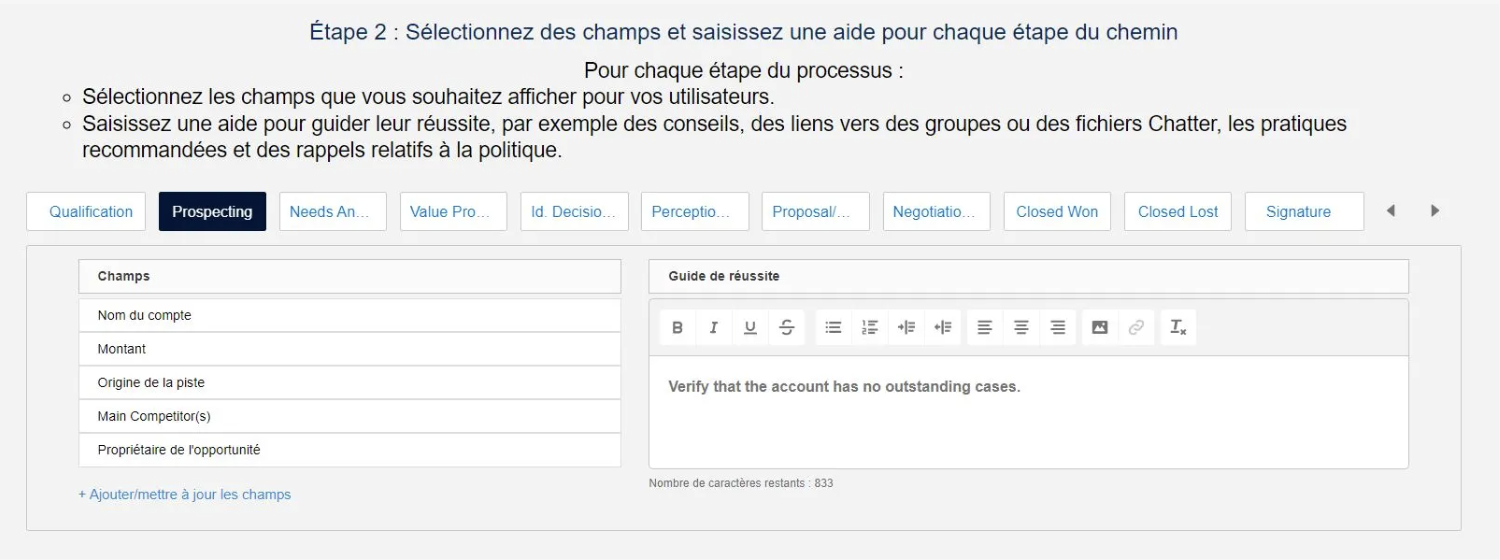Select the Signature stage tab

1298,212
